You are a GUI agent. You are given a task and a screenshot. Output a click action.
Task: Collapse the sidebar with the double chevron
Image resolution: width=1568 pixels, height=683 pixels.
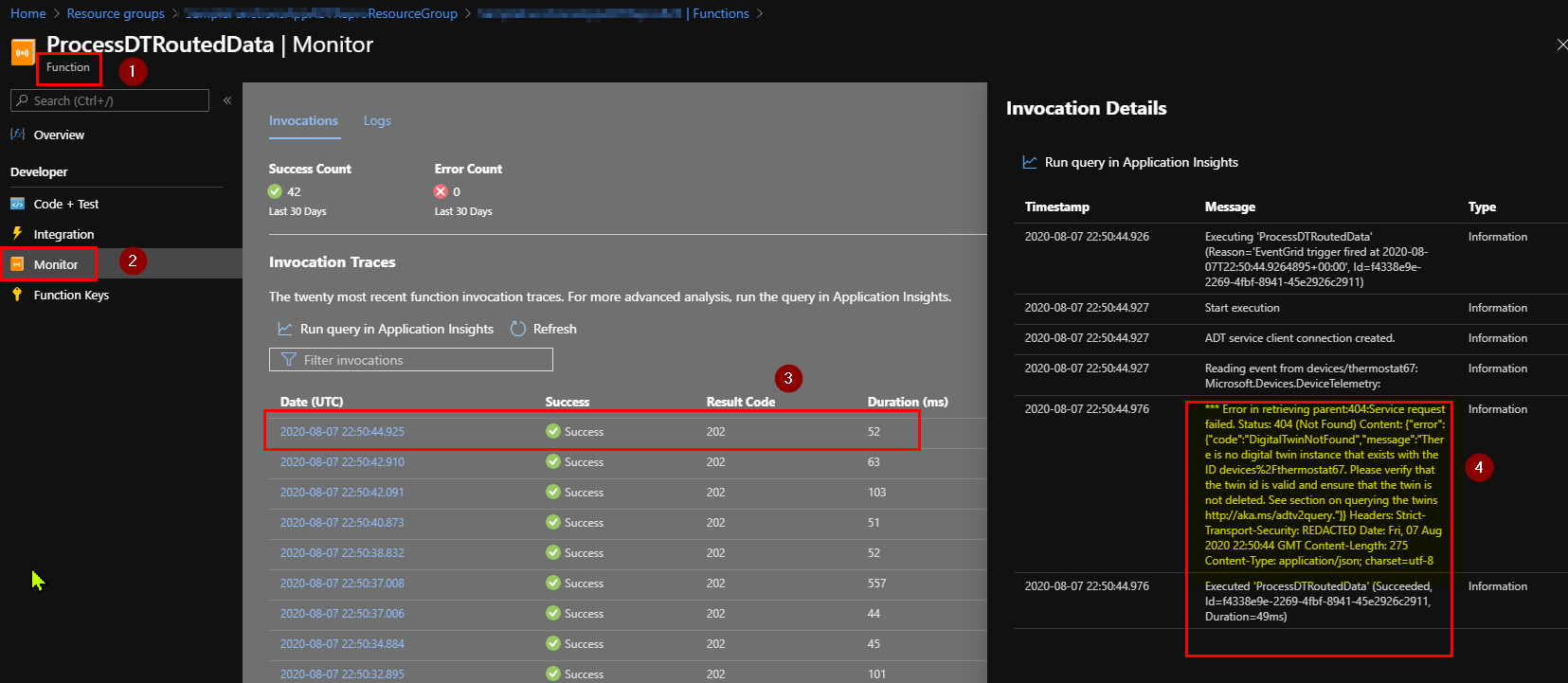[227, 100]
